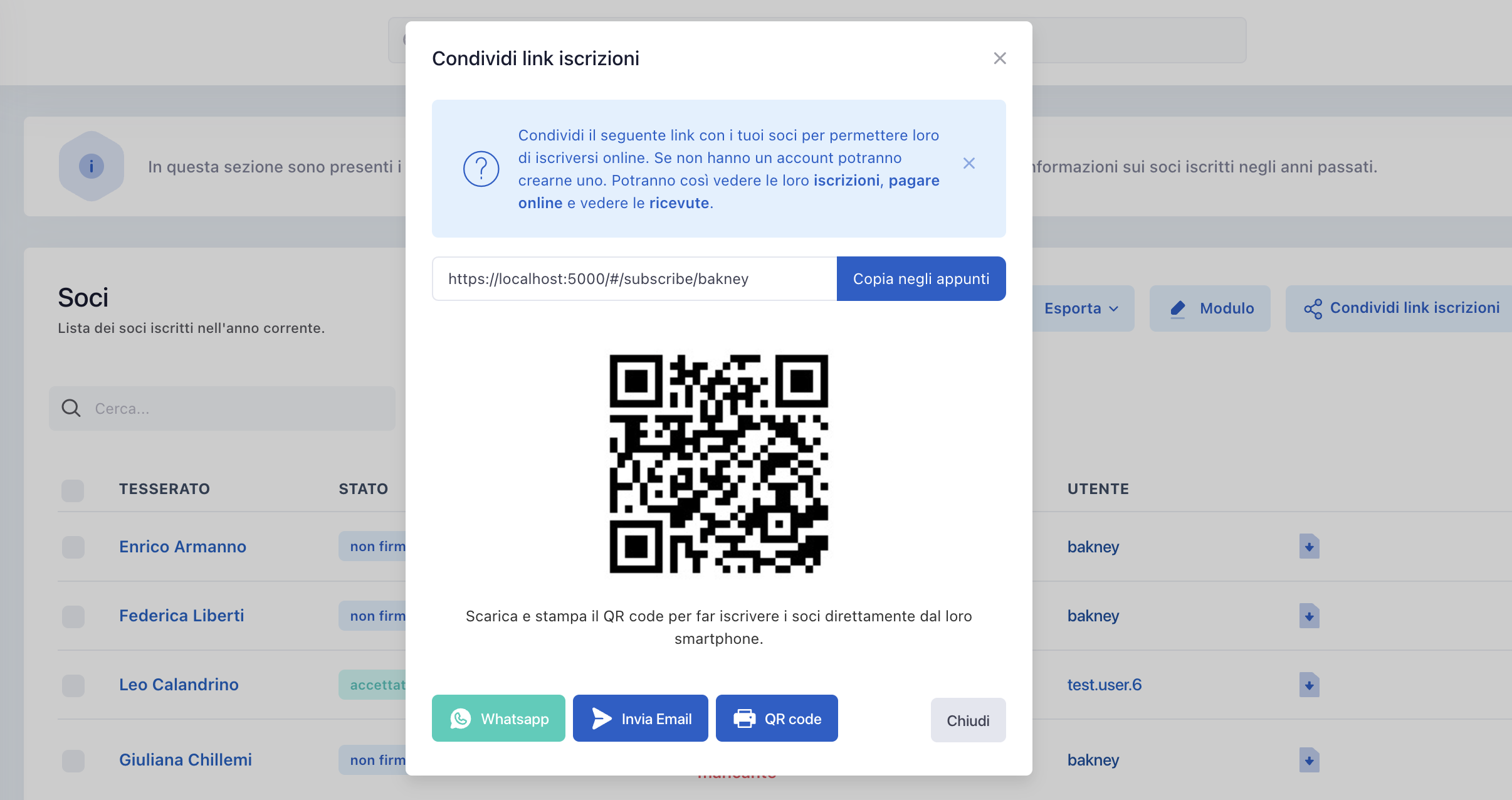Click the QR code image
This screenshot has width=1512, height=800.
click(x=719, y=464)
